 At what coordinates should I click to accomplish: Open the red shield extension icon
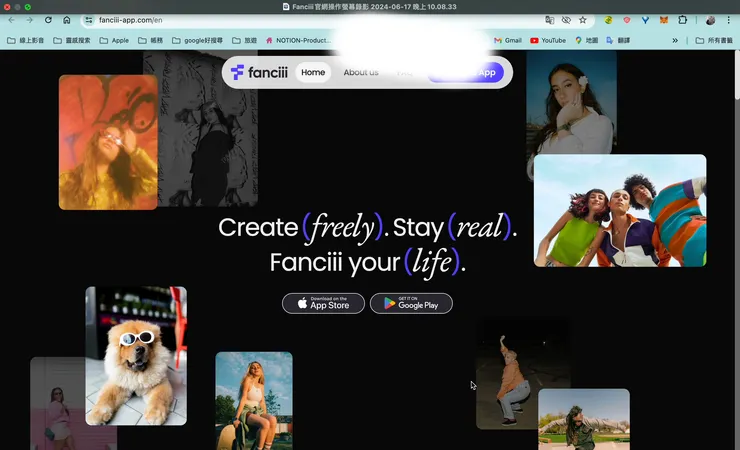(x=627, y=20)
